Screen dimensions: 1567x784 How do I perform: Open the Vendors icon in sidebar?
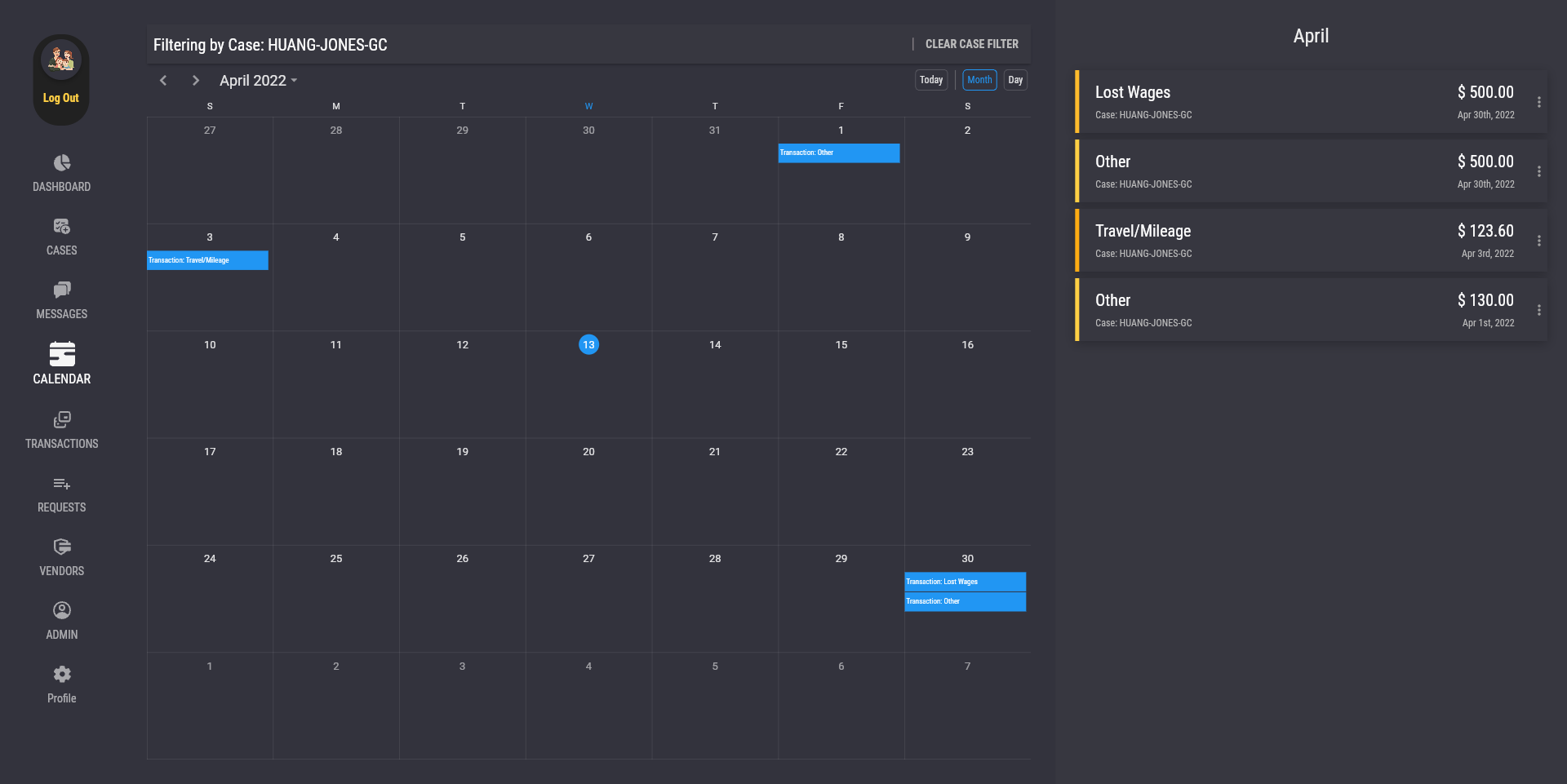(62, 547)
